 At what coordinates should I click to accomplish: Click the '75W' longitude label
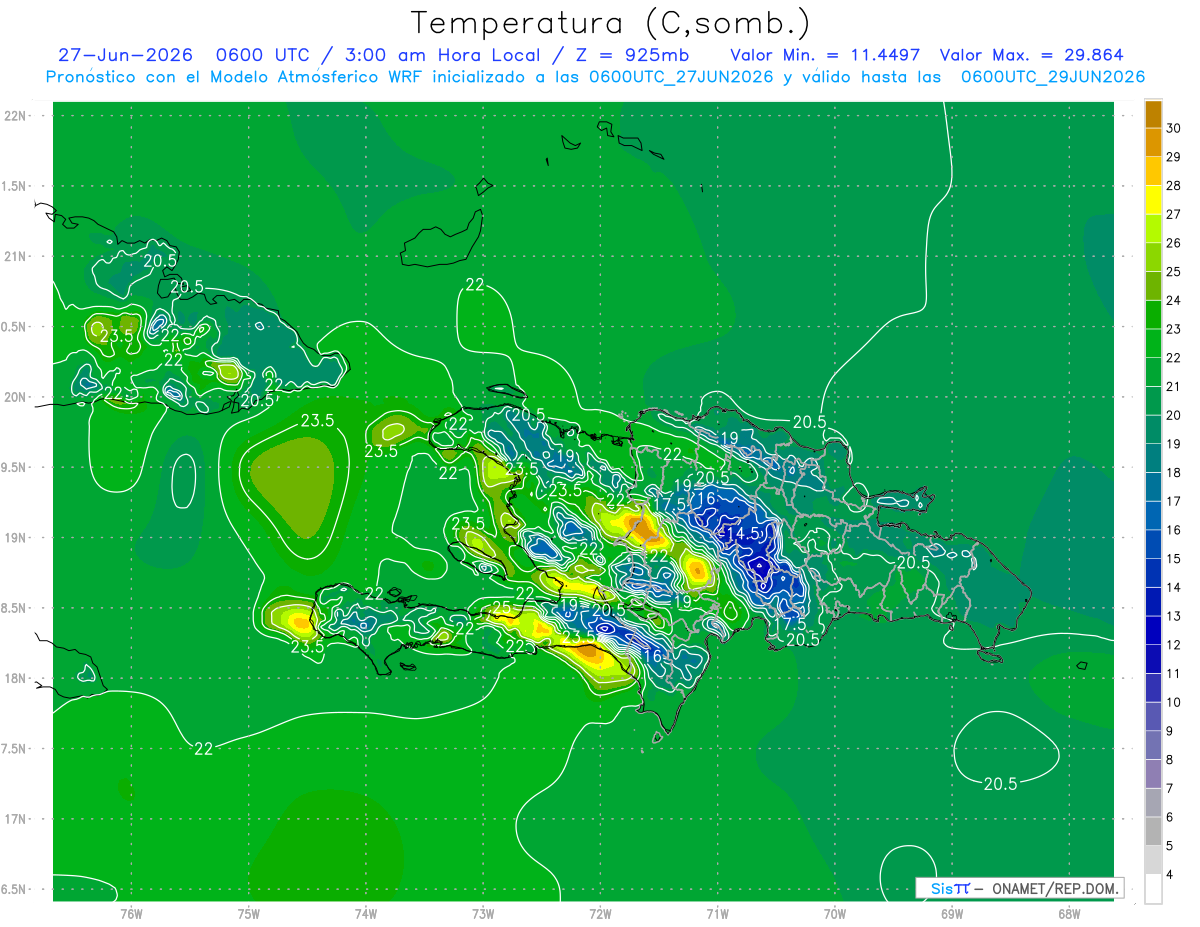(249, 913)
